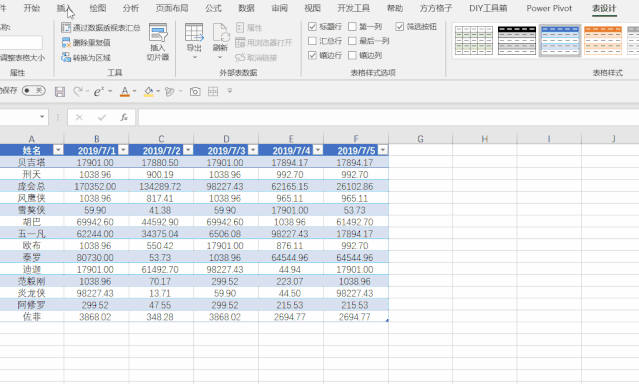Click cell with value 134289.72
639x384 pixels.
click(161, 186)
